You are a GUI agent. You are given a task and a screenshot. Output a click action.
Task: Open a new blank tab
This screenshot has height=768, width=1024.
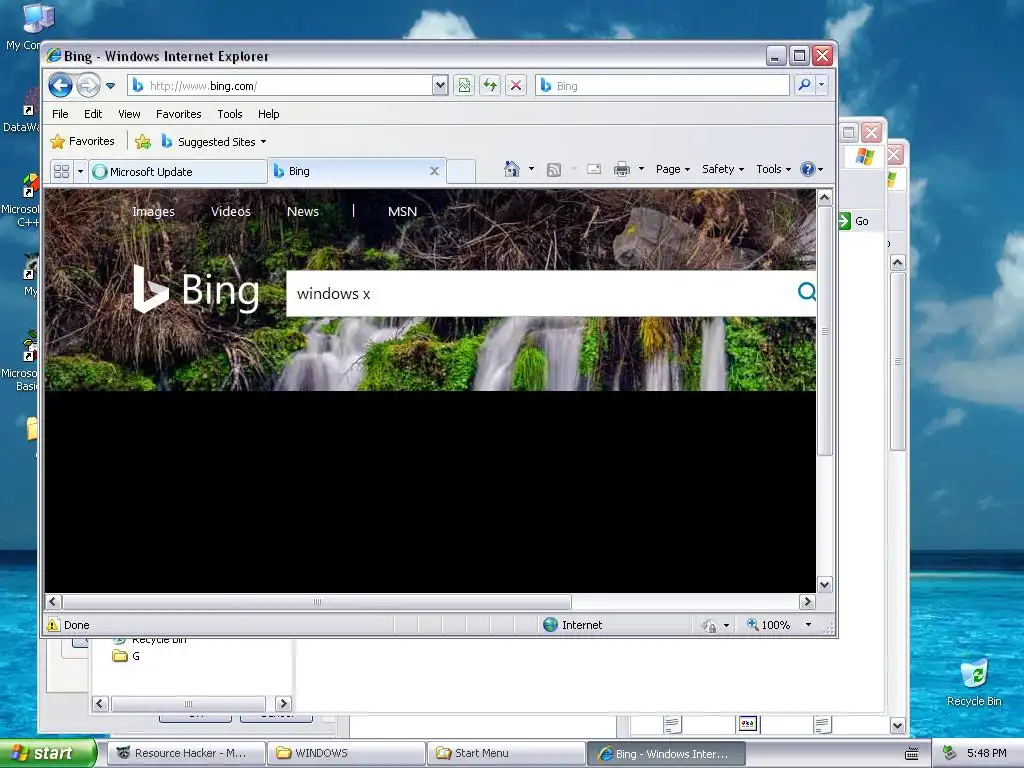461,171
